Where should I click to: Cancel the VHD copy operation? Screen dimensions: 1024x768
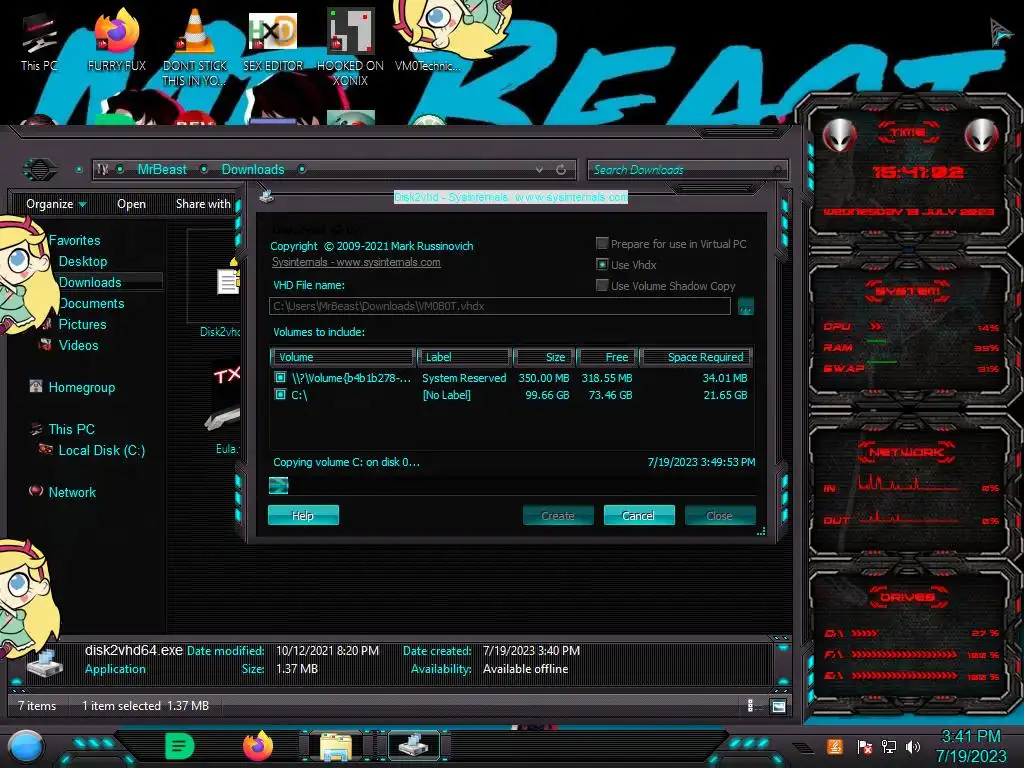pos(639,515)
